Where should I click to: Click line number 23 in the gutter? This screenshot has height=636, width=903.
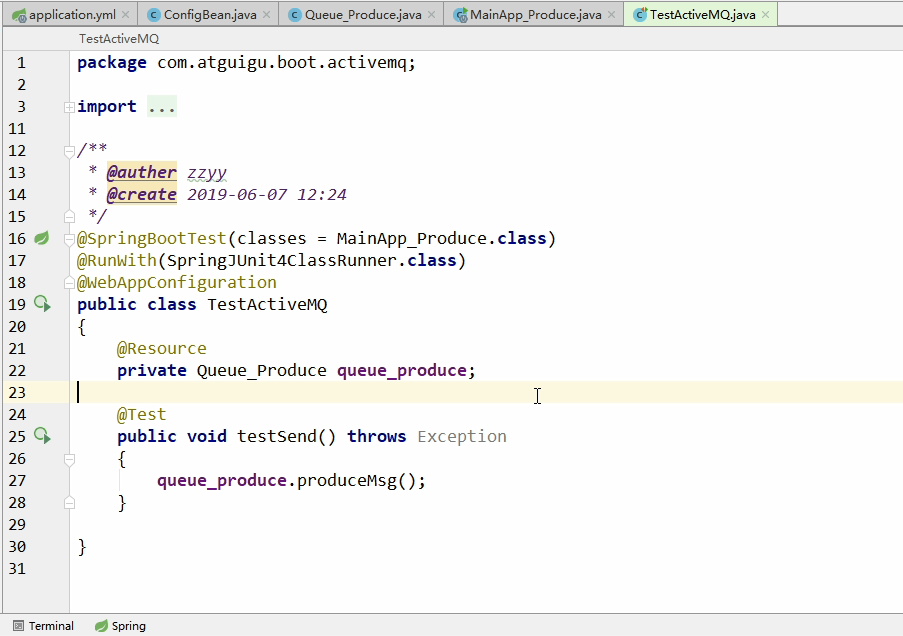pos(17,392)
